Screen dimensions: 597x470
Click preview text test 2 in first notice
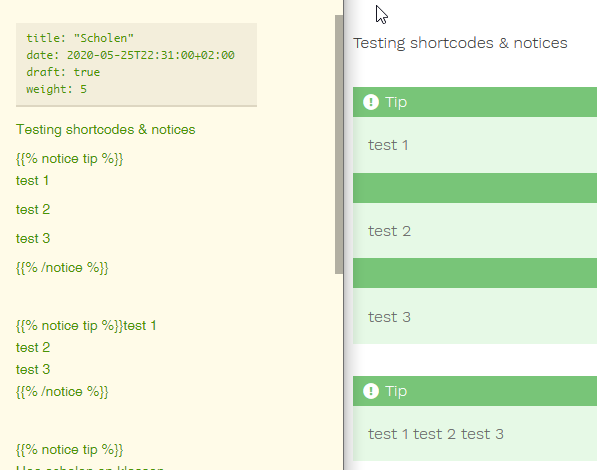[389, 231]
